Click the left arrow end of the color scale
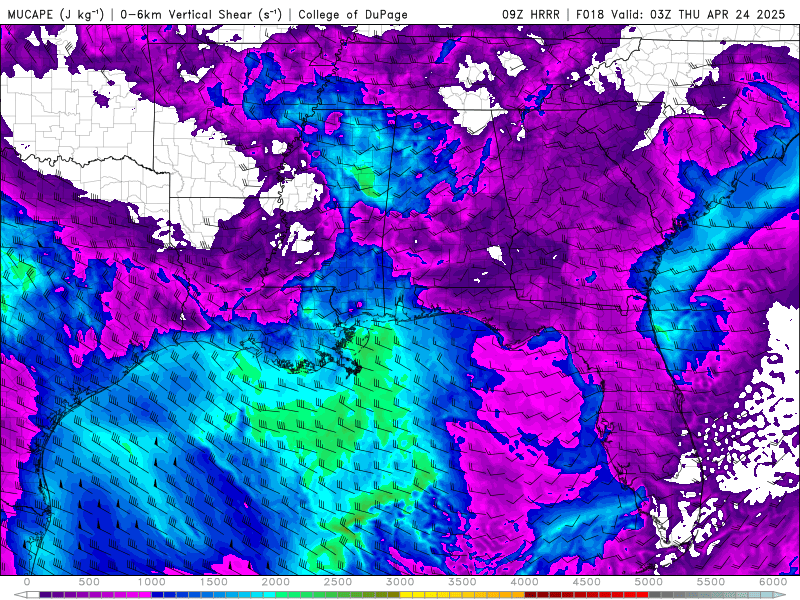The image size is (800, 600). click(x=20, y=595)
